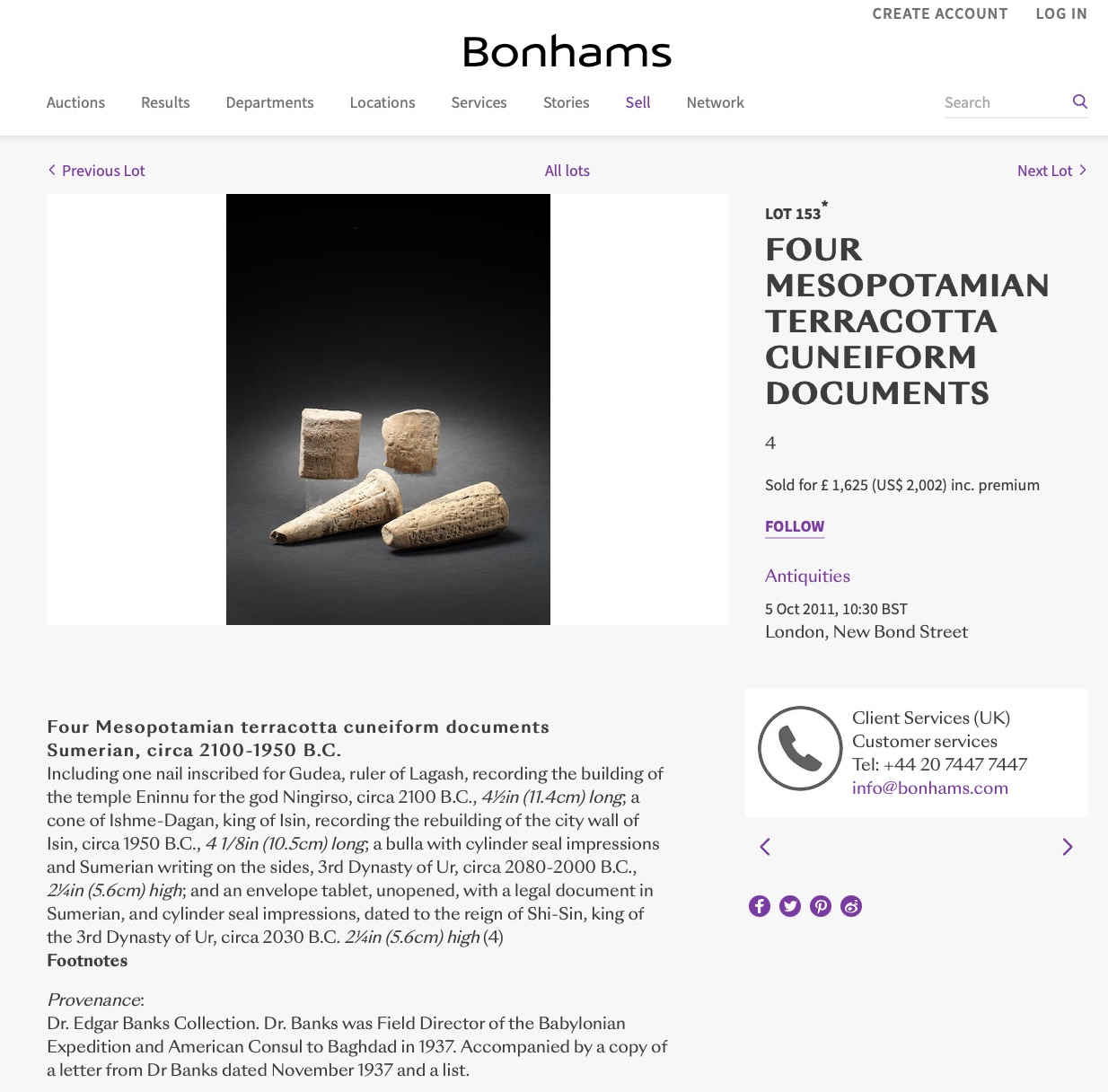The image size is (1108, 1092).
Task: Open the Locations menu
Action: [x=383, y=102]
